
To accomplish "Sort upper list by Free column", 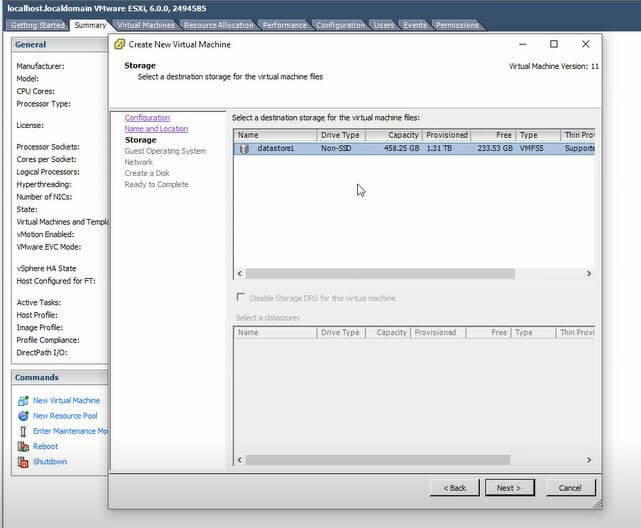I will [x=493, y=135].
